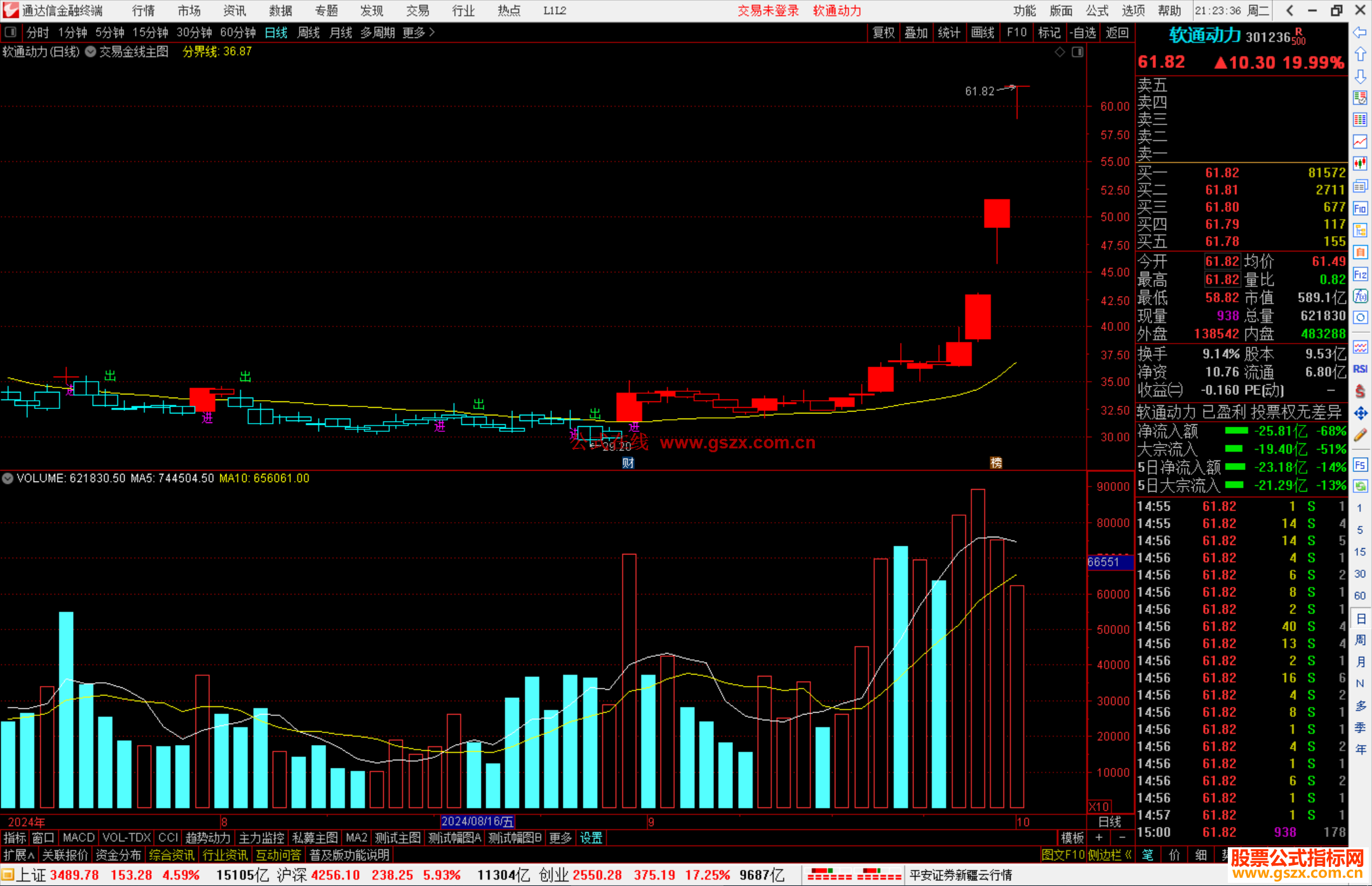The image size is (1372, 886).
Task: Open the 行情 menu
Action: click(x=144, y=11)
